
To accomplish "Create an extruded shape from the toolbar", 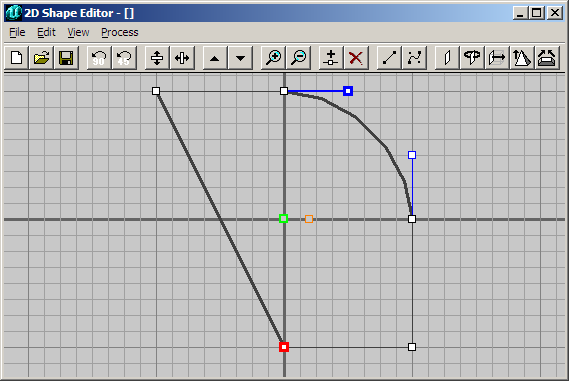I will click(497, 58).
